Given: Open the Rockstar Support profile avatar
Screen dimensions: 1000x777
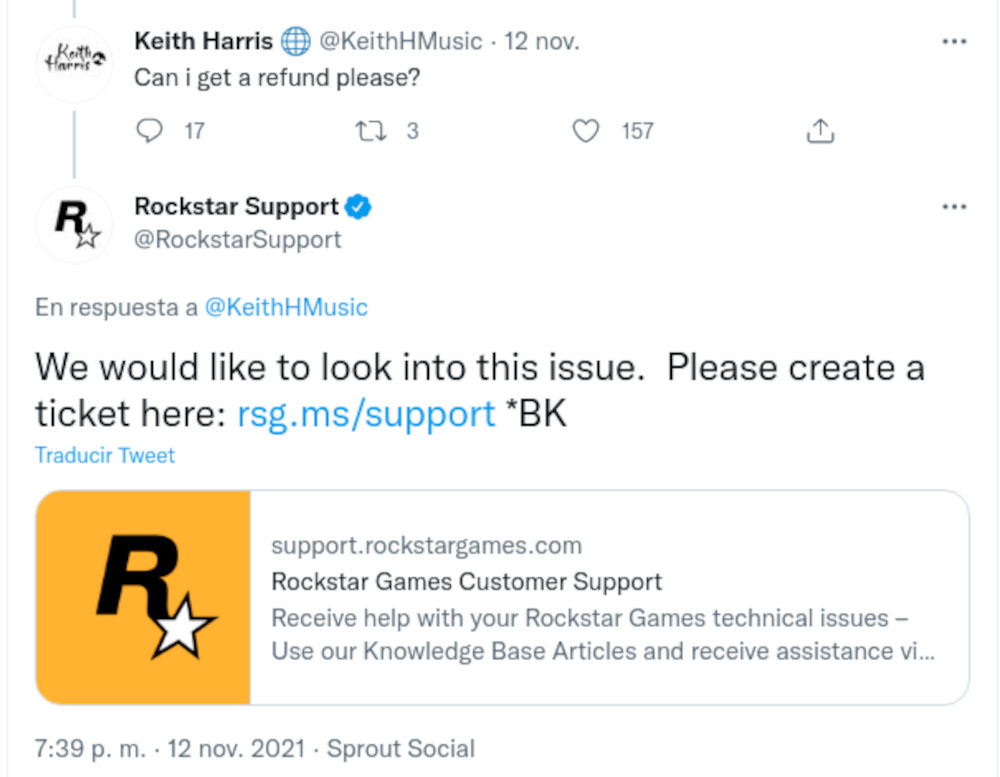Looking at the screenshot, I should coord(74,224).
